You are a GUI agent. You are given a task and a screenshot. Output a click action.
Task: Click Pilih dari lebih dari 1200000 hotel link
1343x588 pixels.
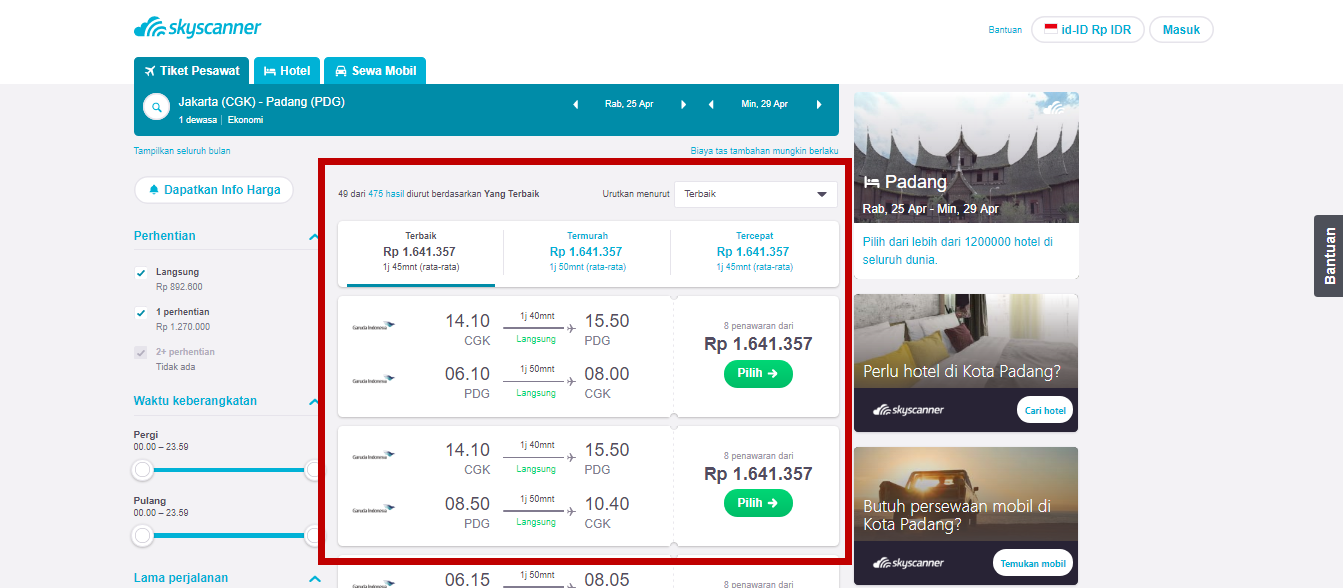pos(958,251)
